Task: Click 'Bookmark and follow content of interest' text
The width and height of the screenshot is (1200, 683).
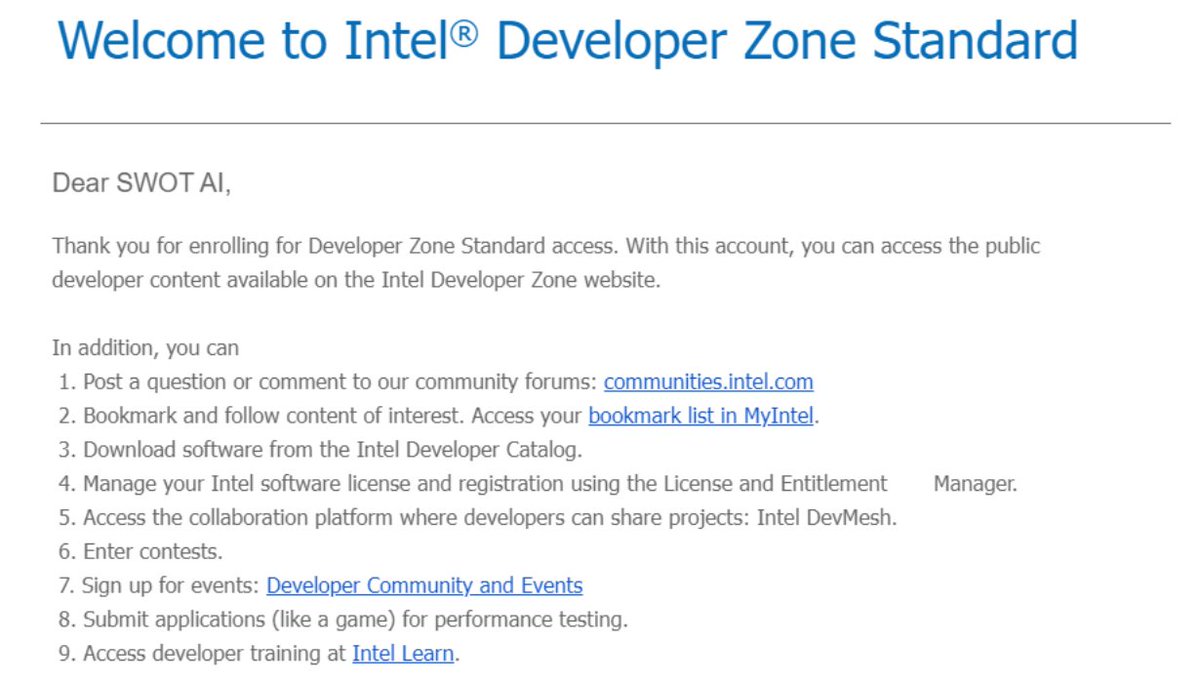Action: (274, 416)
